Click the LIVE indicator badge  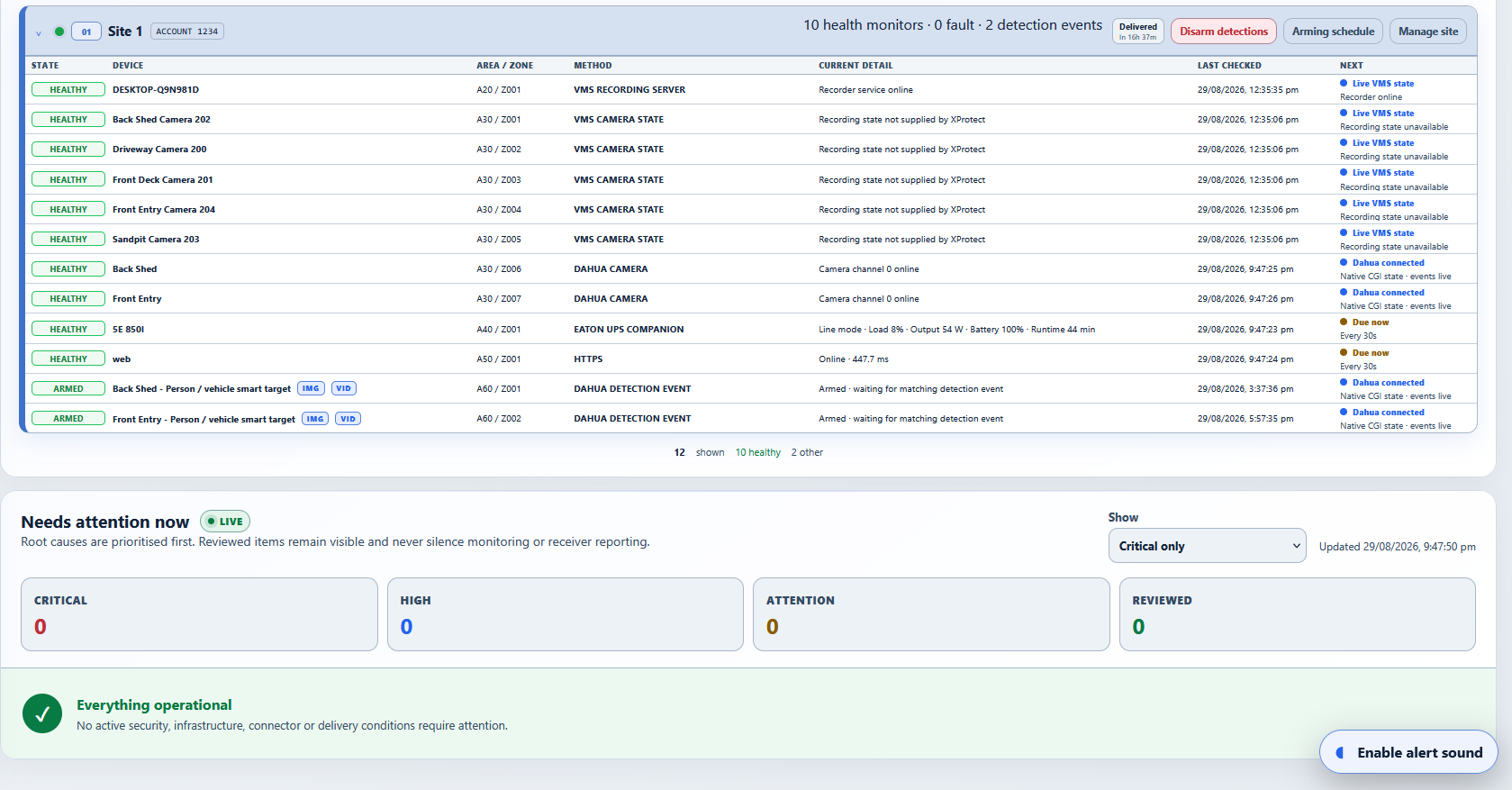(225, 522)
